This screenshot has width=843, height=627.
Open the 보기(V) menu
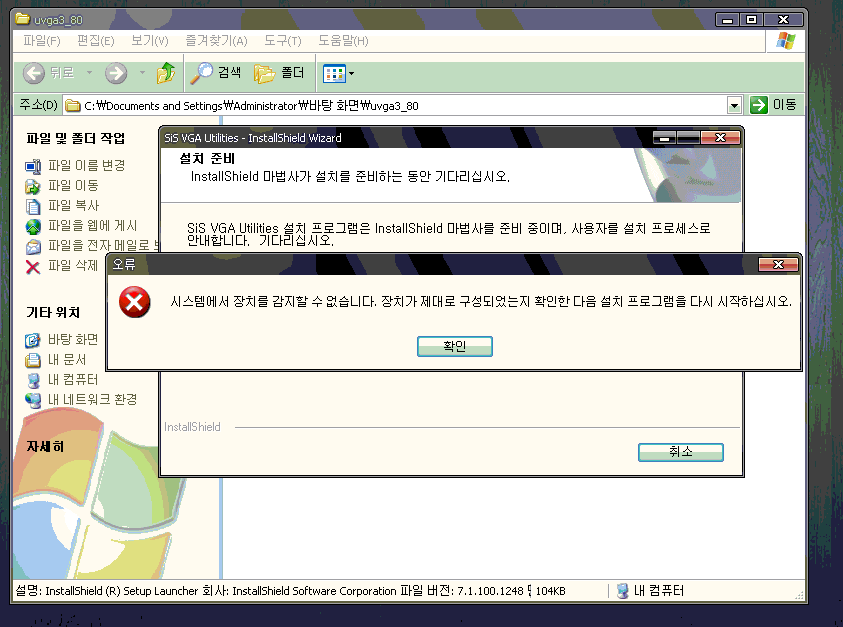tap(150, 41)
